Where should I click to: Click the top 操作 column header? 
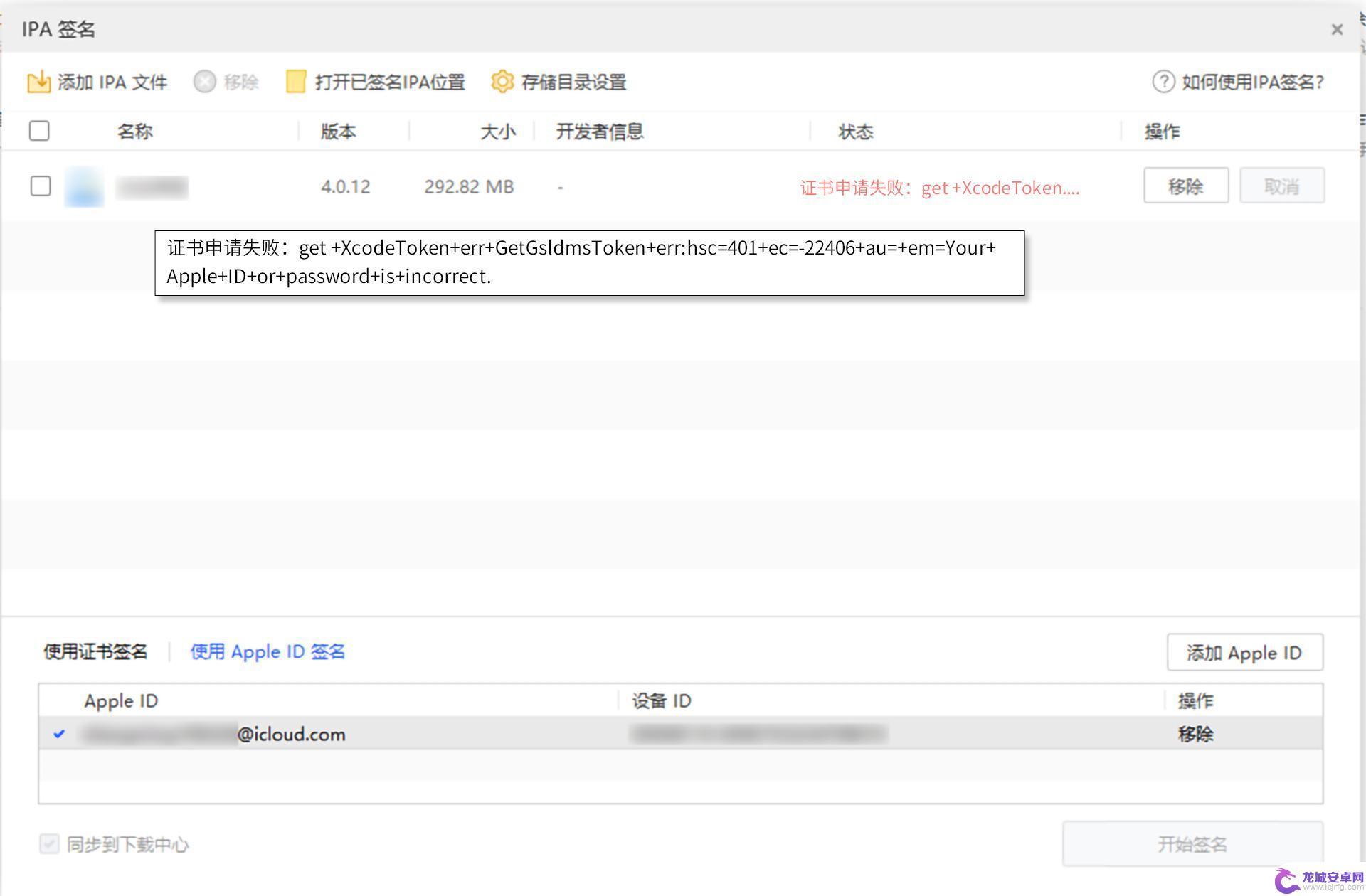1162,132
